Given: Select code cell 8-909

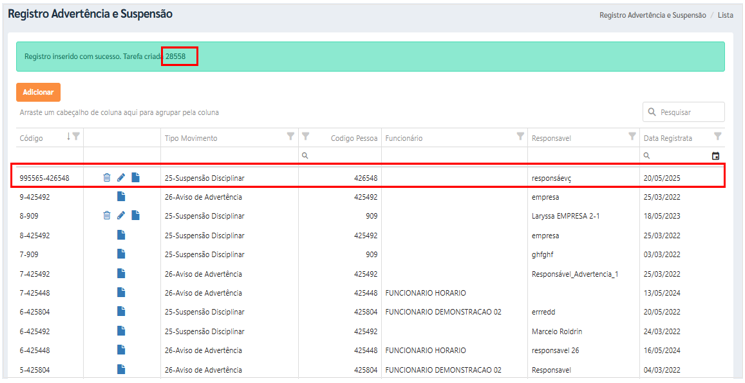Looking at the screenshot, I should coord(29,216).
